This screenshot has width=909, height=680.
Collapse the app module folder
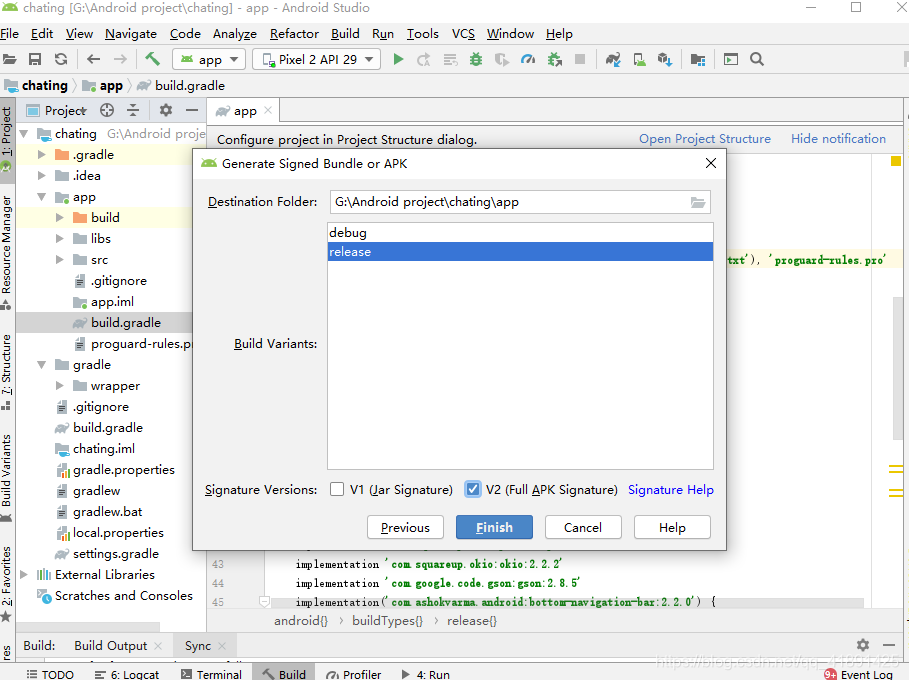click(x=41, y=197)
